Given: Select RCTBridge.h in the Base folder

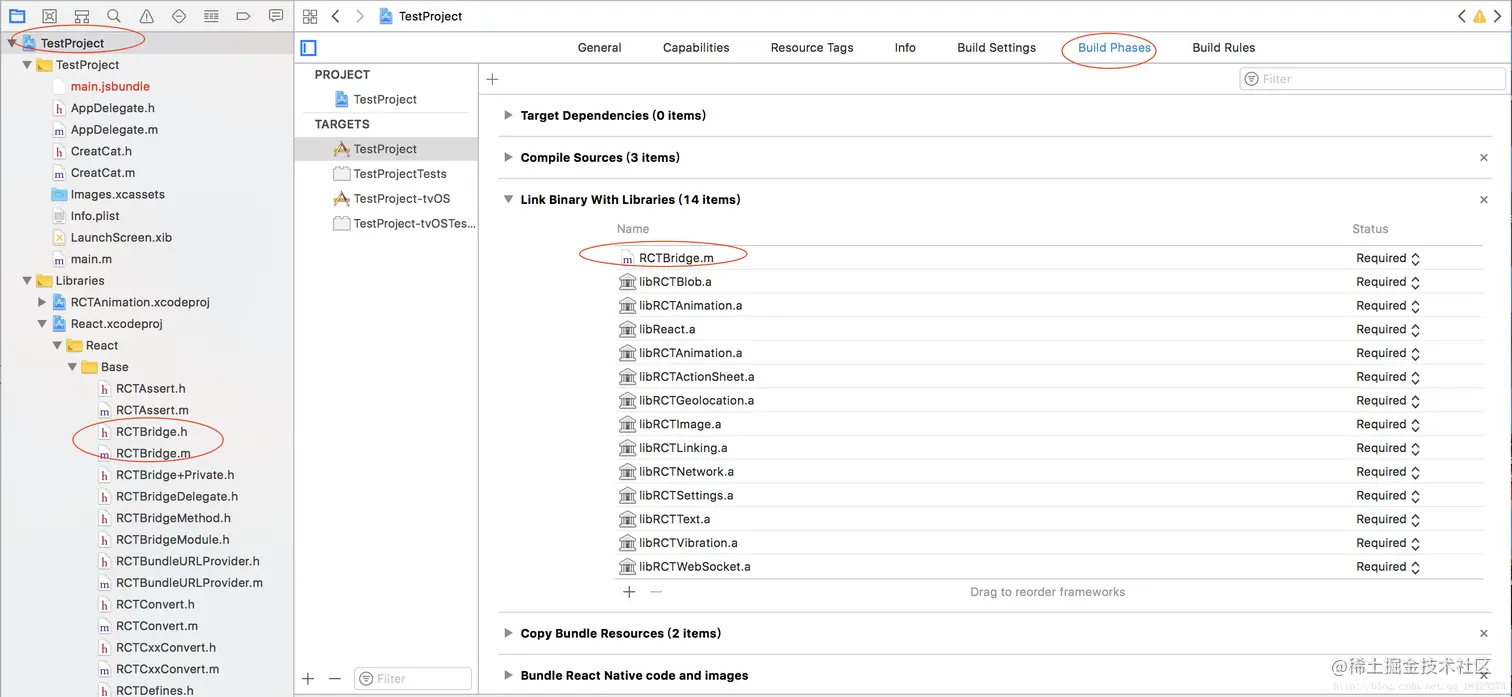Looking at the screenshot, I should coord(151,432).
